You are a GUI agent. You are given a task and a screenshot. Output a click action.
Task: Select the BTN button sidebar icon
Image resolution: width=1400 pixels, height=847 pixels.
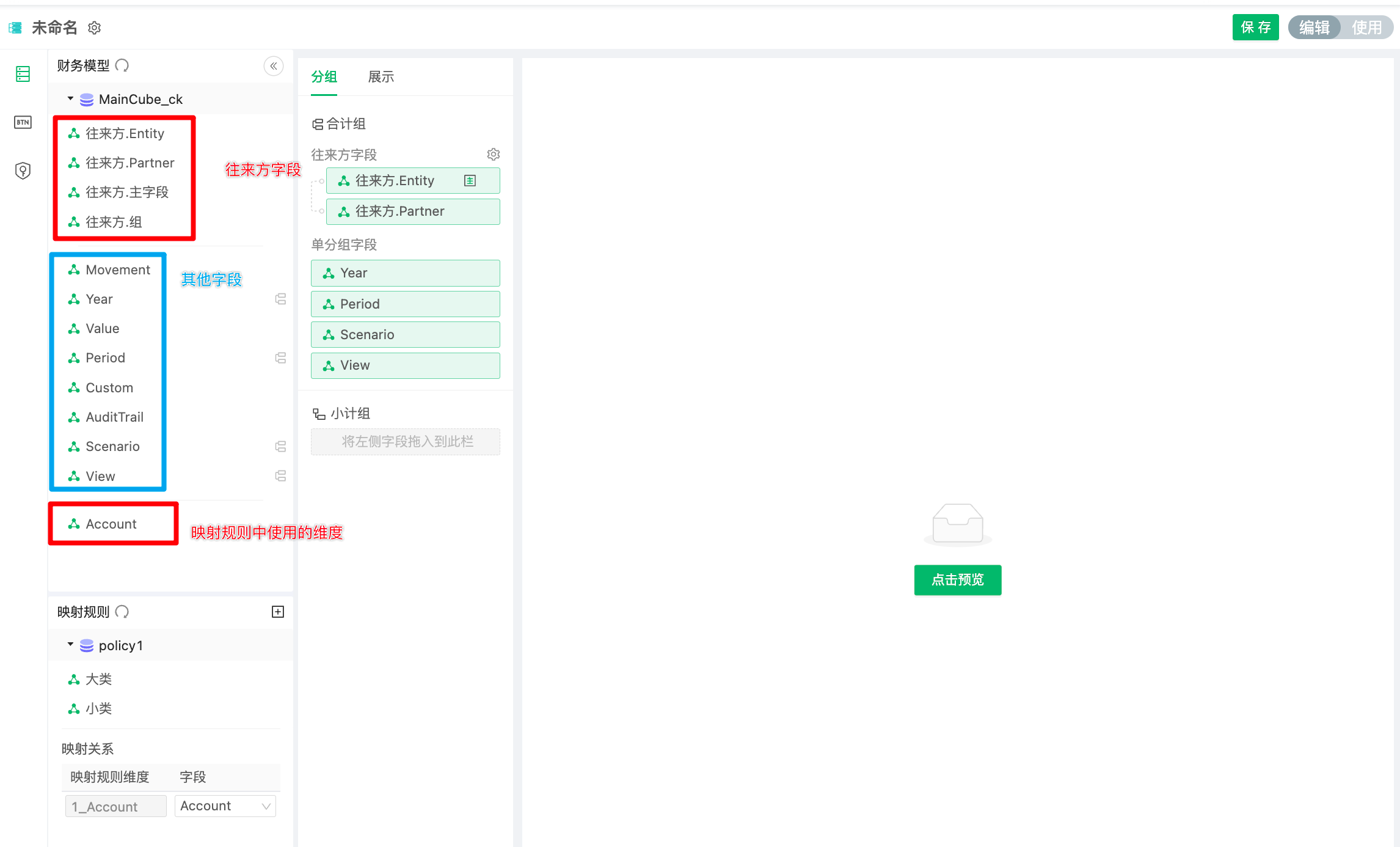coord(23,122)
